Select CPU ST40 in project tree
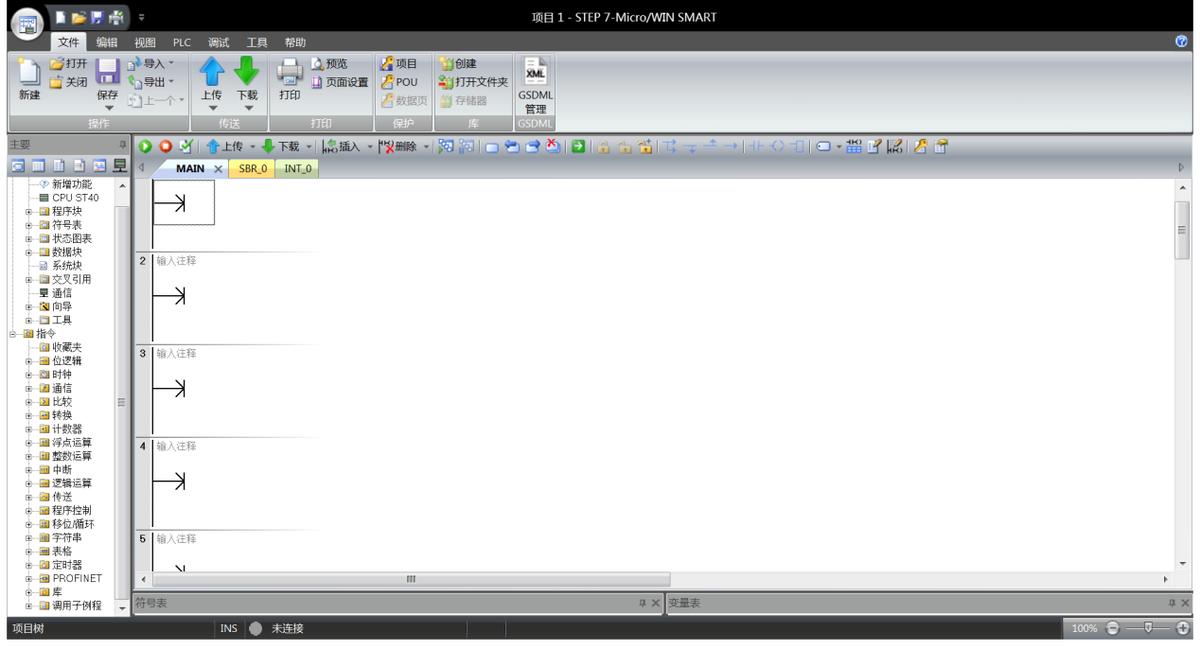Image resolution: width=1200 pixels, height=646 pixels. (x=68, y=198)
